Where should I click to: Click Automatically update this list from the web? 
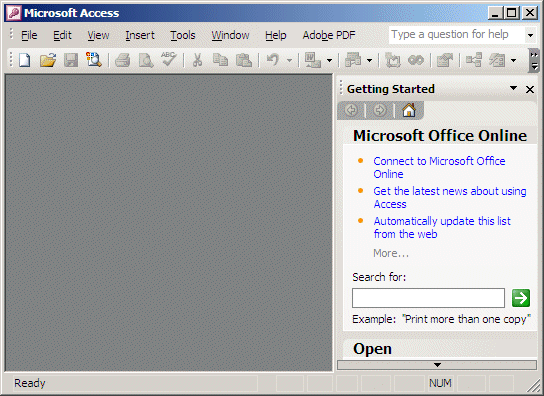click(442, 227)
